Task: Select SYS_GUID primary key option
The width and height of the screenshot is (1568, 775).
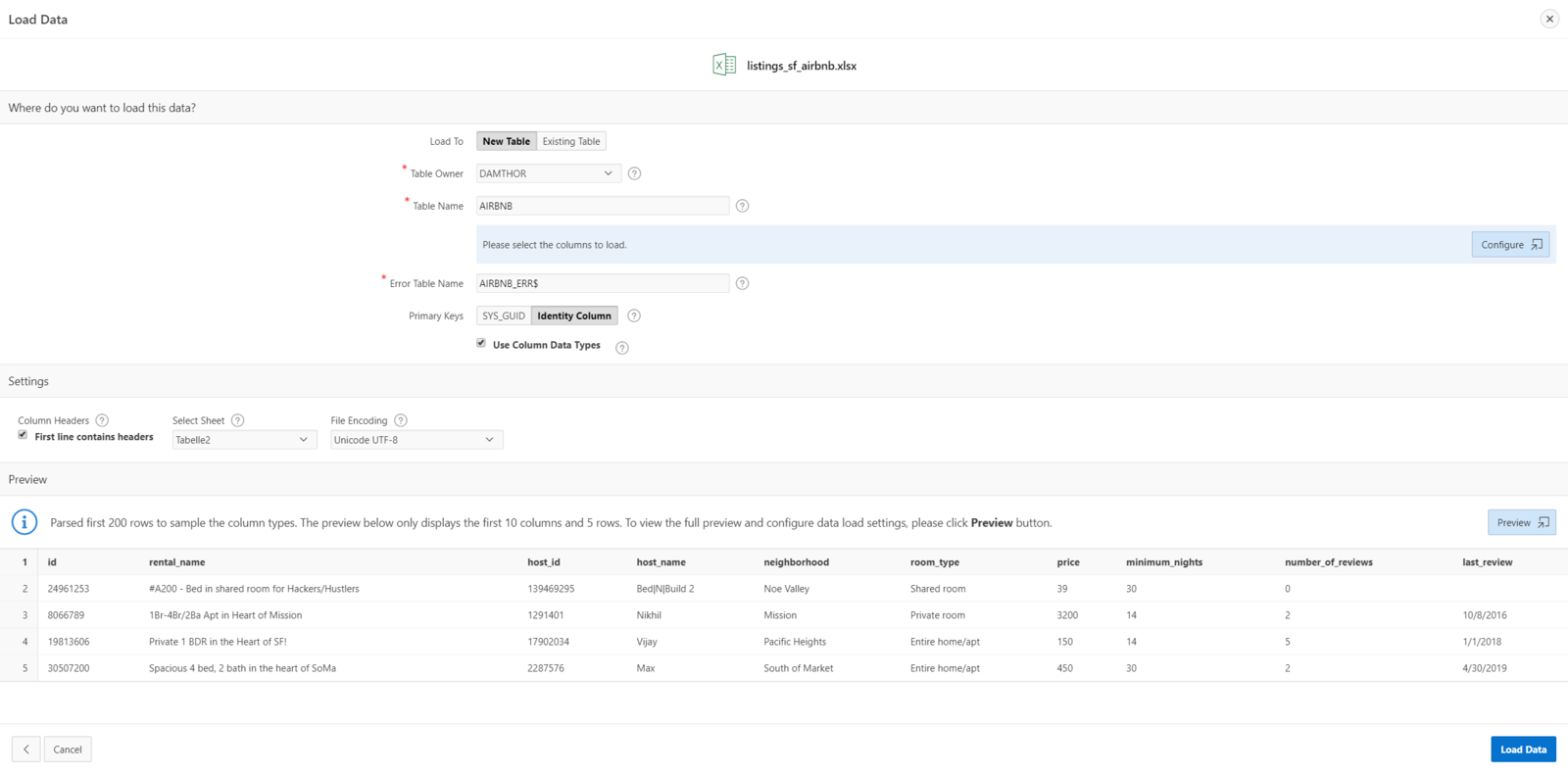Action: (x=504, y=315)
